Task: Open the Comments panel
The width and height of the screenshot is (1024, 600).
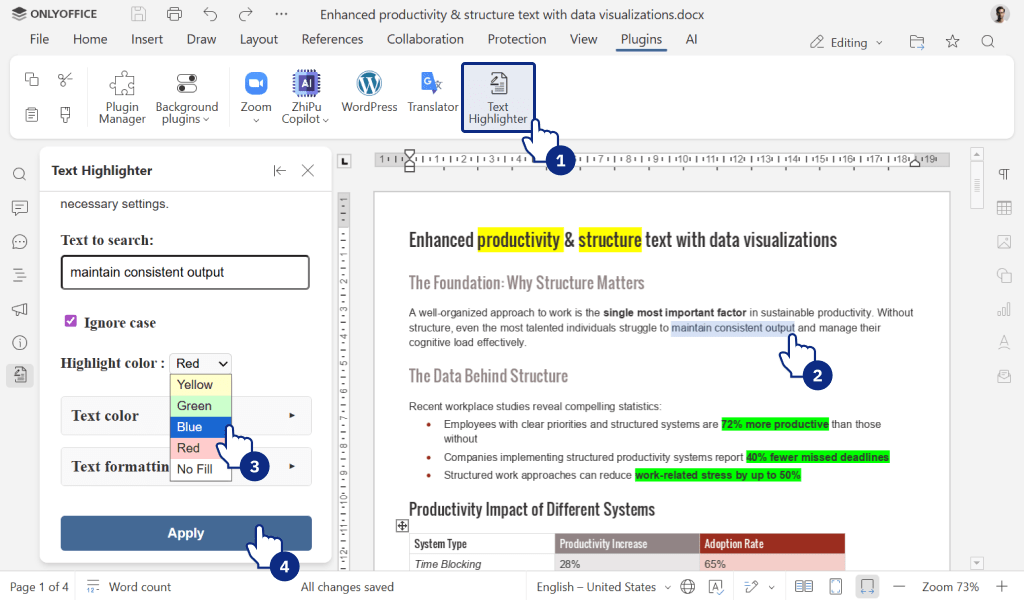Action: click(18, 207)
